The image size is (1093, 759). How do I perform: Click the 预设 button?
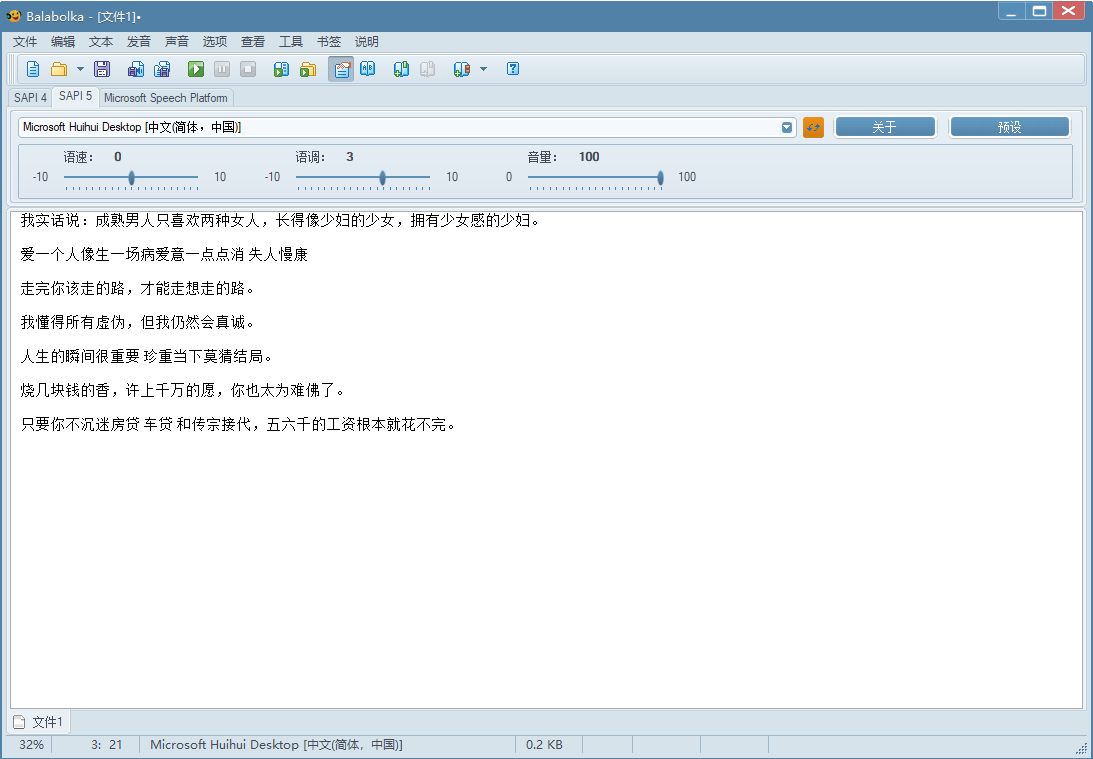(1009, 128)
